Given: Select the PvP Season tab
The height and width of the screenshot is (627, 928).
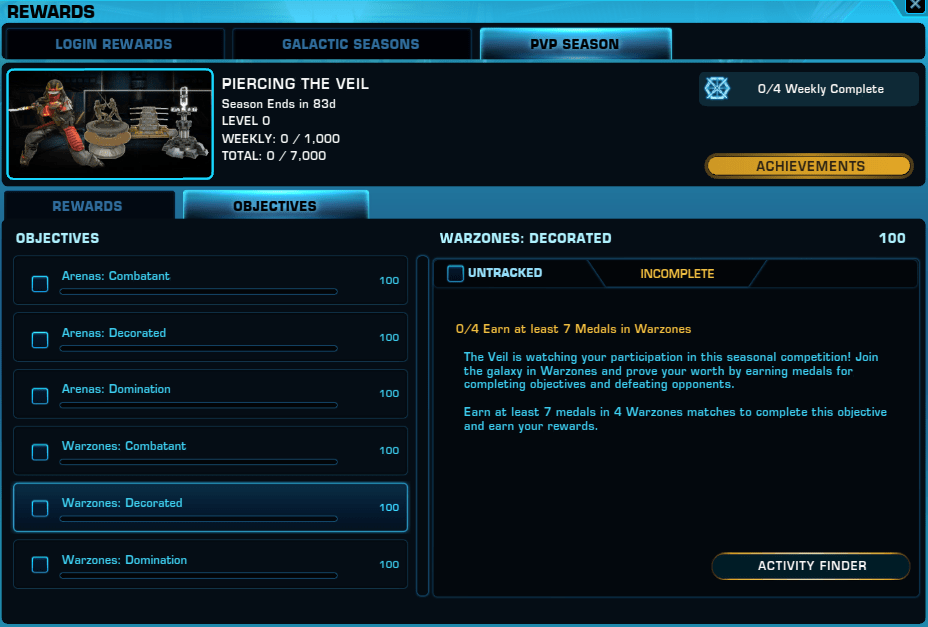Looking at the screenshot, I should pyautogui.click(x=575, y=44).
